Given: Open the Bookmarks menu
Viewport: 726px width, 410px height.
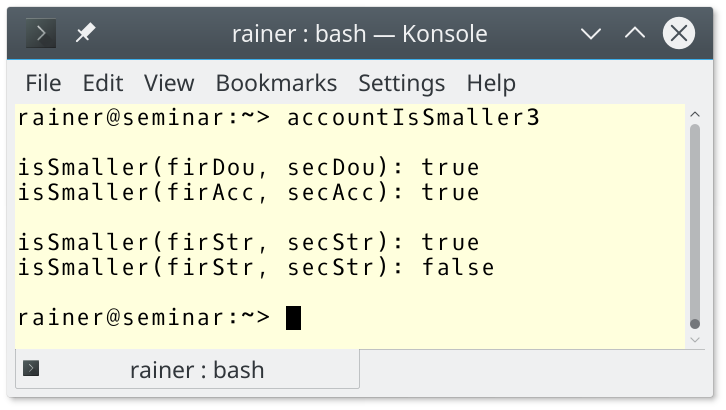Looking at the screenshot, I should (276, 83).
